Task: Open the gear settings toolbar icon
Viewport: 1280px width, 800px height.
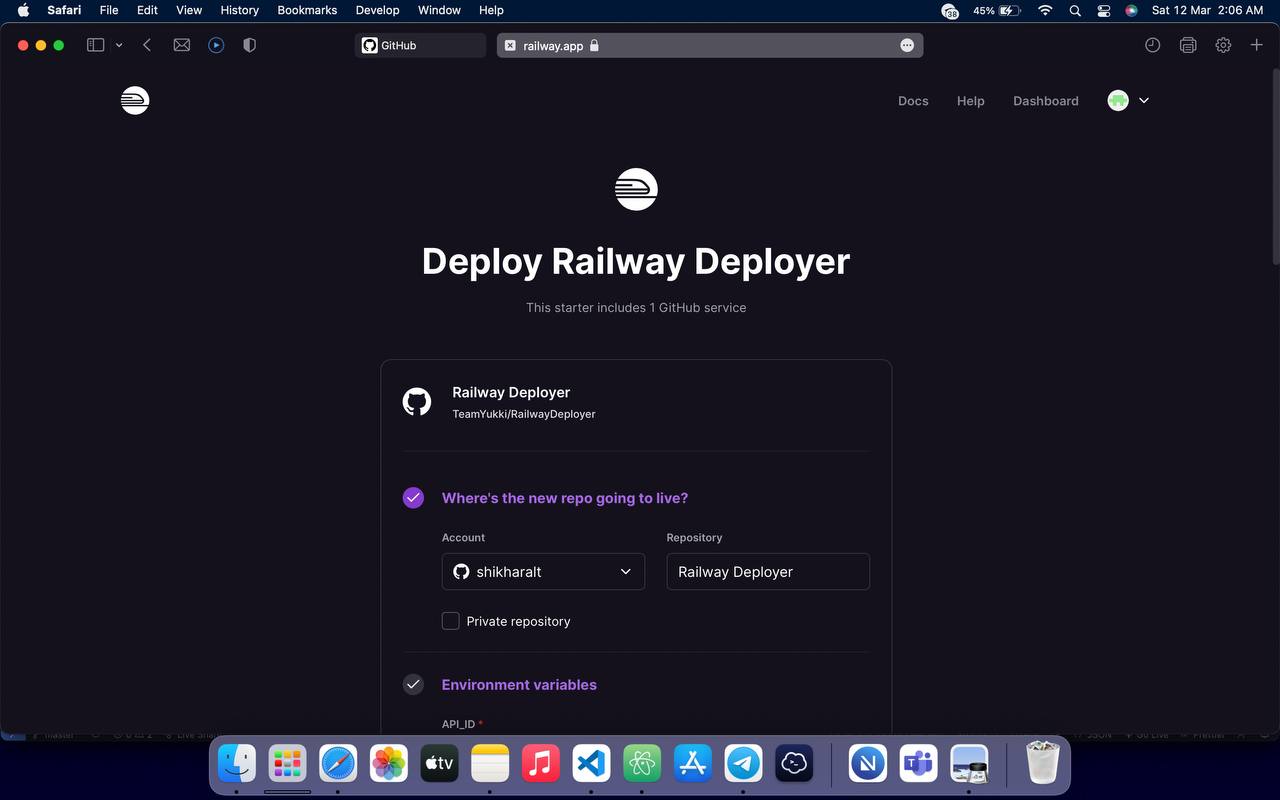Action: click(x=1223, y=45)
